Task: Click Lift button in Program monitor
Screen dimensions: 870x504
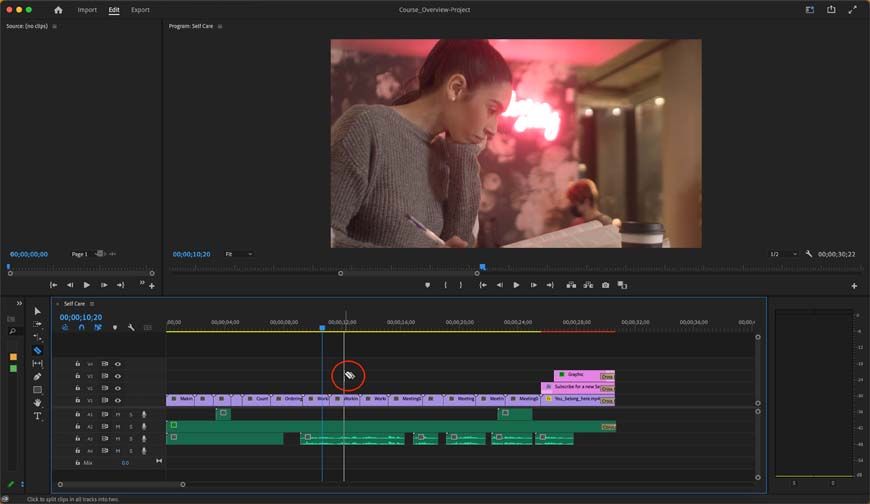Action: pos(571,285)
